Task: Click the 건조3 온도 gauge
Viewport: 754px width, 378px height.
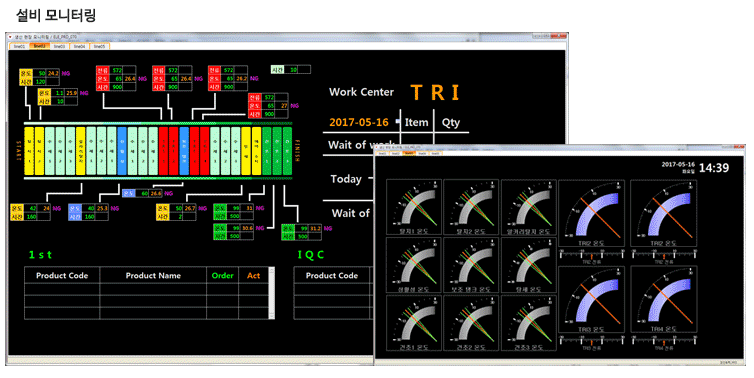Action: pyautogui.click(x=528, y=323)
